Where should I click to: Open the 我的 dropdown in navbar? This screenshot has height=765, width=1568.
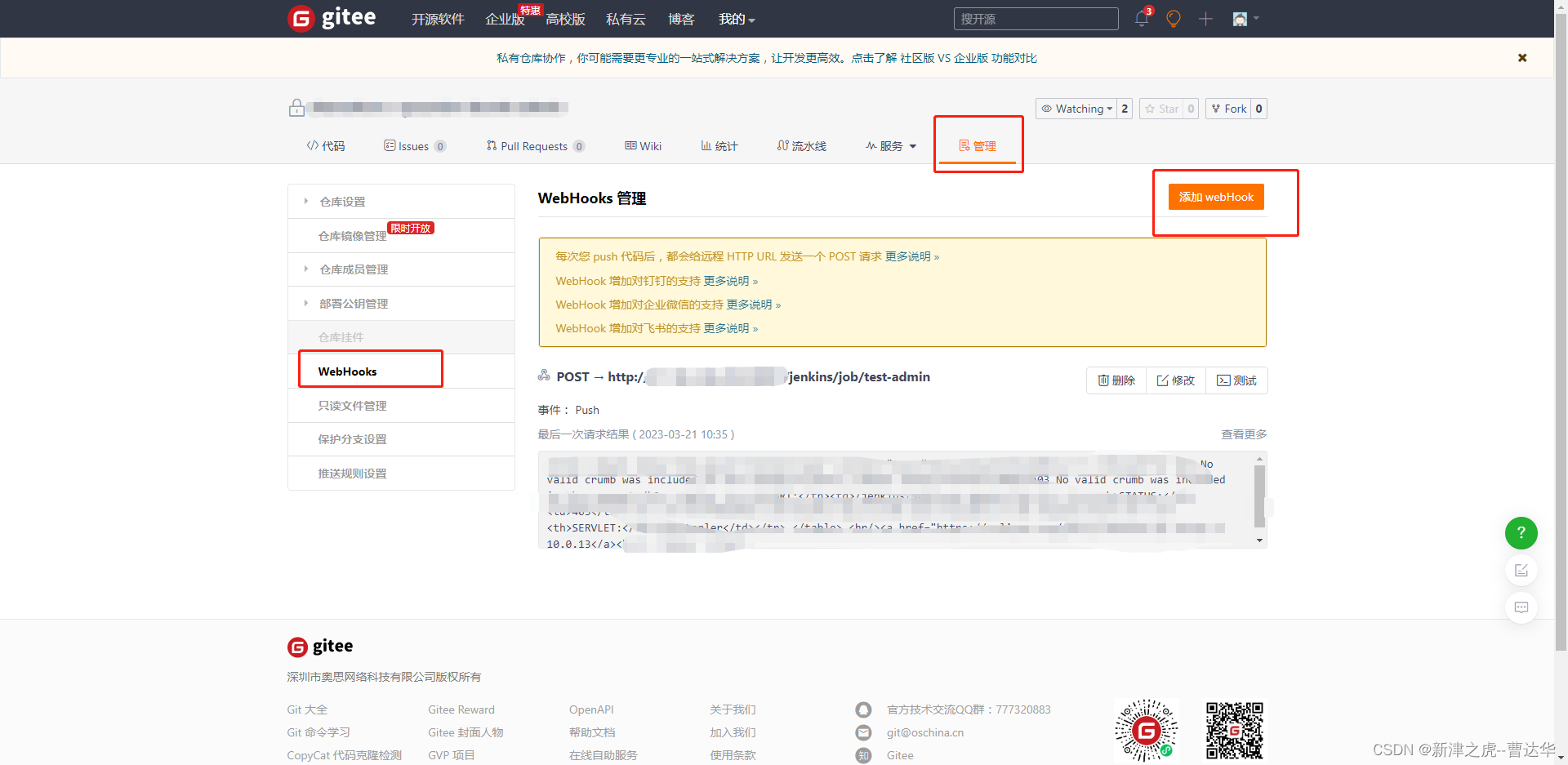coord(737,19)
